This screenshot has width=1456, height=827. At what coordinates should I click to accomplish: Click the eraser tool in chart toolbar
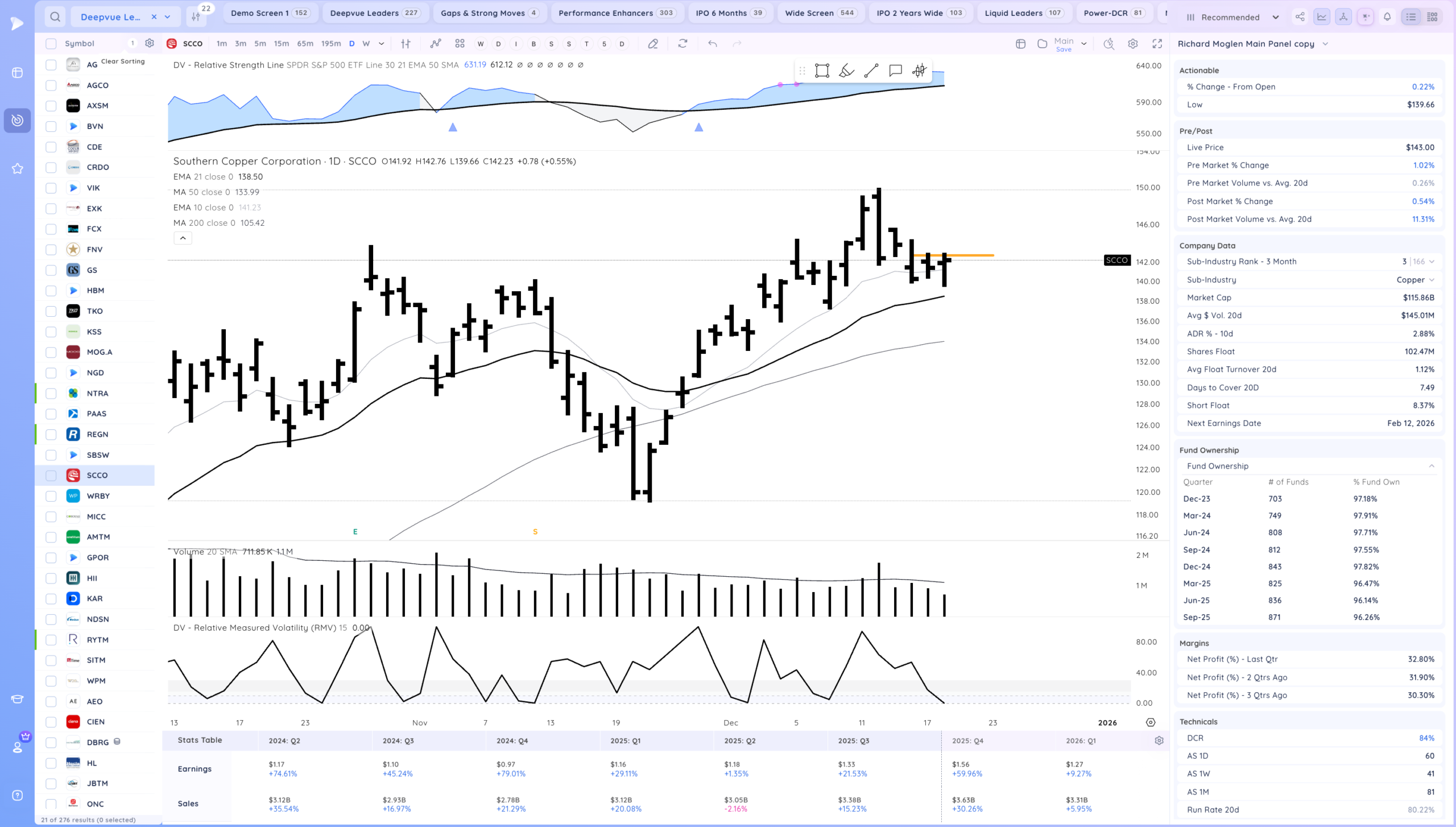click(653, 43)
